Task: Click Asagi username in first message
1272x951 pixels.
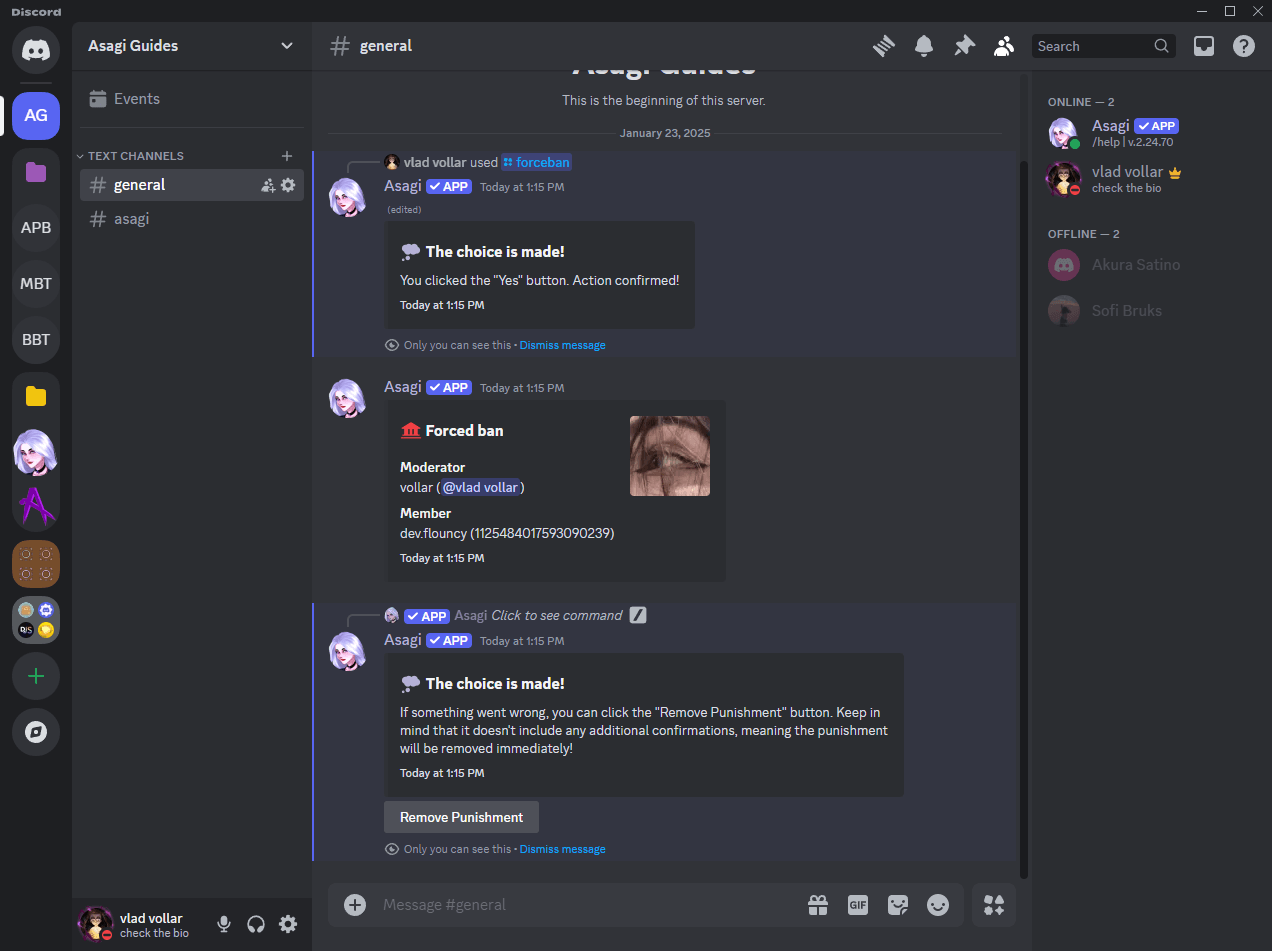Action: (403, 186)
